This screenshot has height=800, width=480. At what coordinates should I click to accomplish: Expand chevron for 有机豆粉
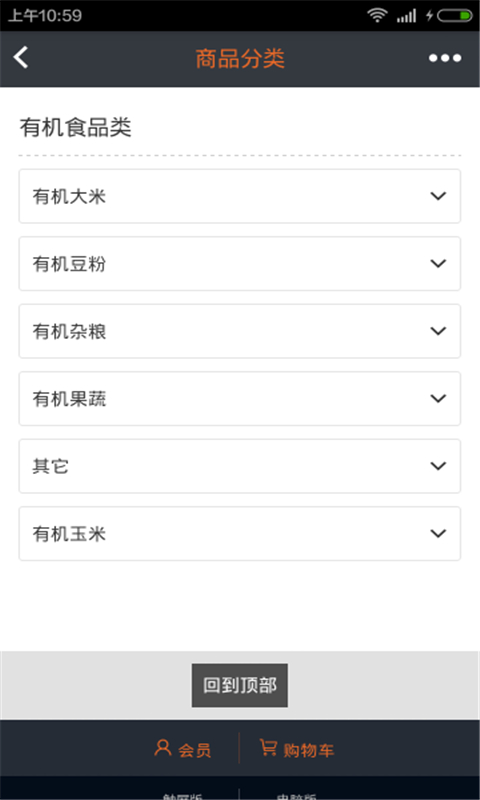click(x=438, y=263)
